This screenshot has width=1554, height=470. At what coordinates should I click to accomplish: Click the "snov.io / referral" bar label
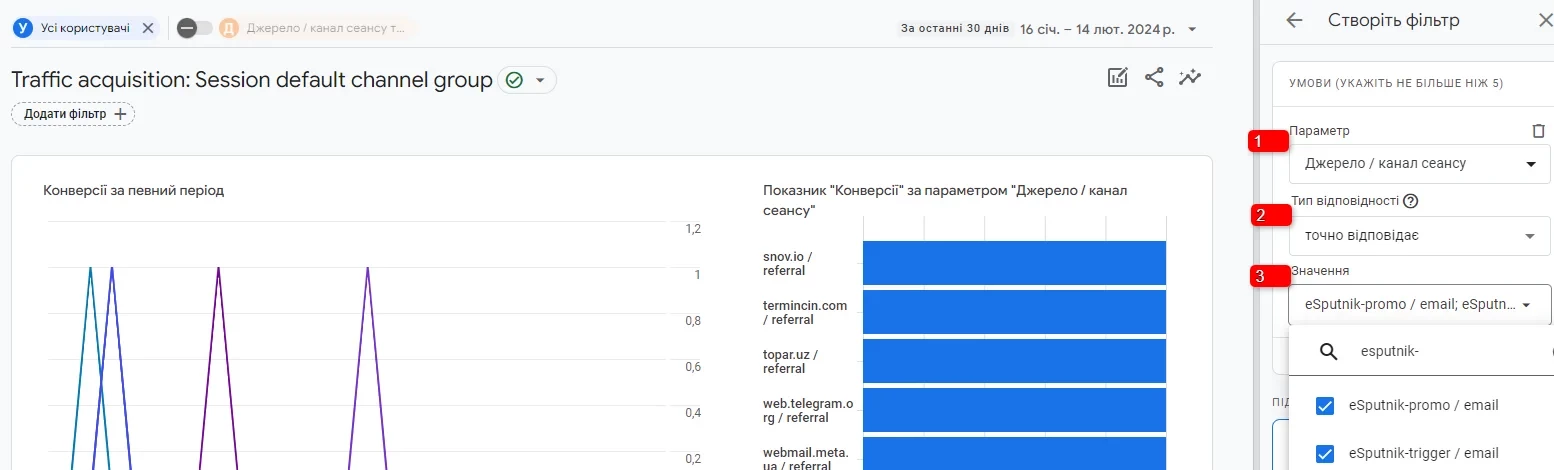789,263
